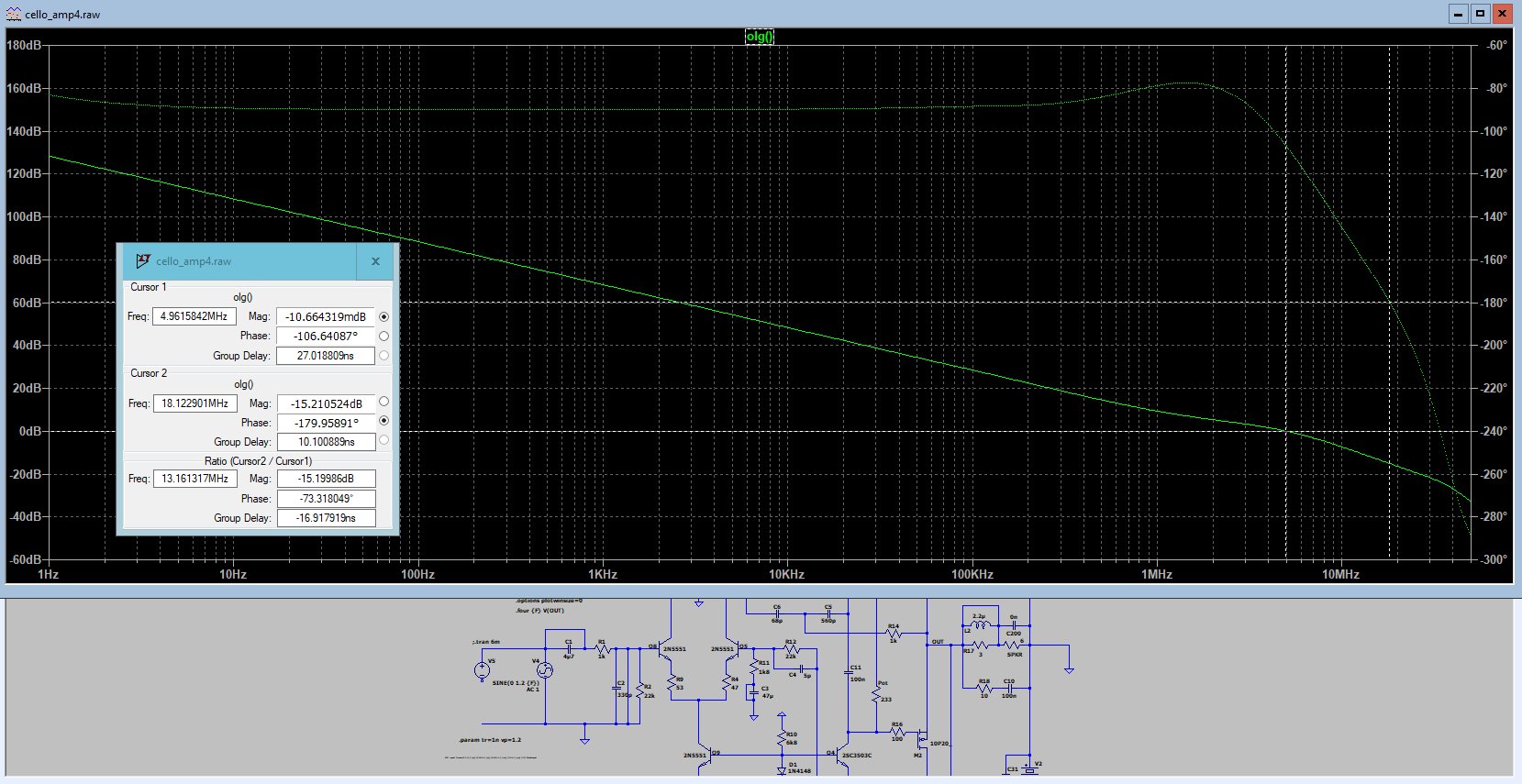The image size is (1522, 784).
Task: Maximize the waveform plot window
Action: (1481, 14)
